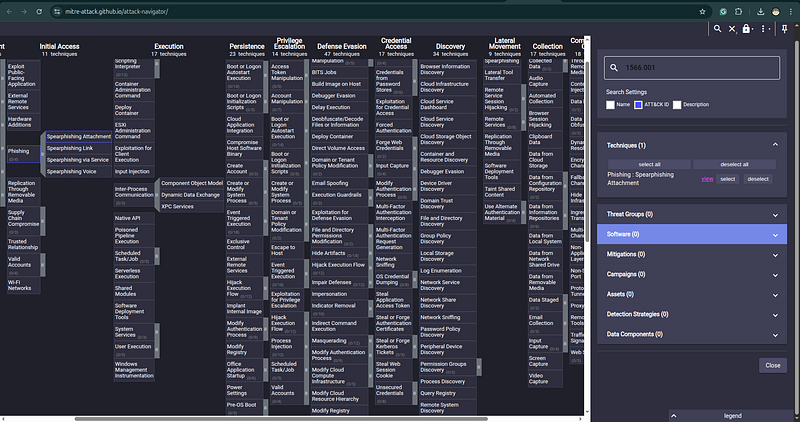Select the Initial Access tactic header

[x=60, y=46]
